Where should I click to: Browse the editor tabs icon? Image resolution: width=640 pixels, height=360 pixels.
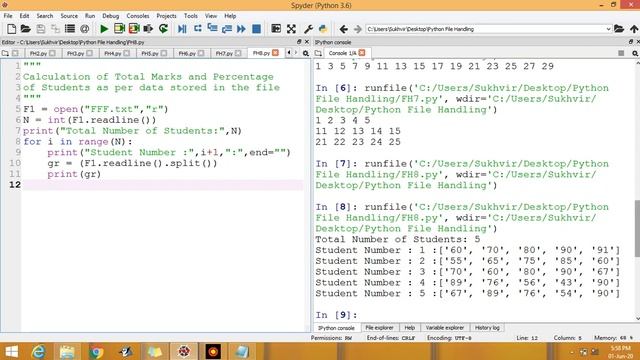[x=5, y=53]
